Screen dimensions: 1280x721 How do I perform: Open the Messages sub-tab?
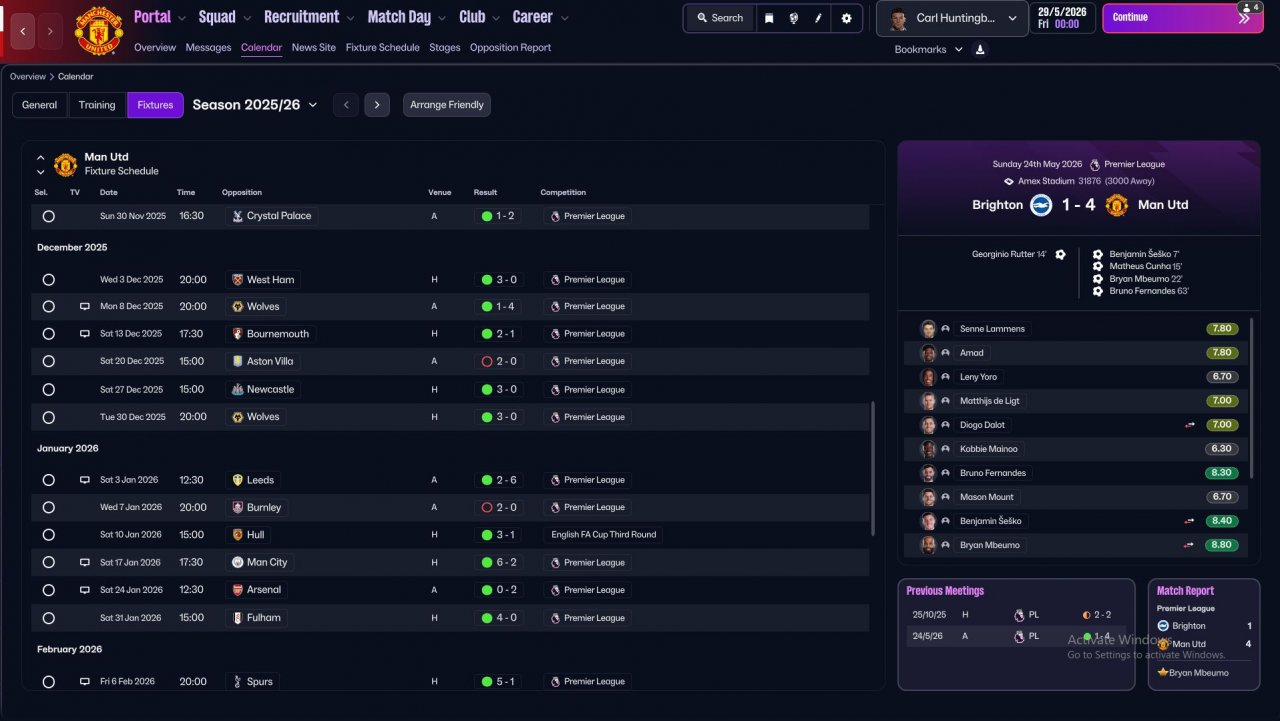pos(208,48)
